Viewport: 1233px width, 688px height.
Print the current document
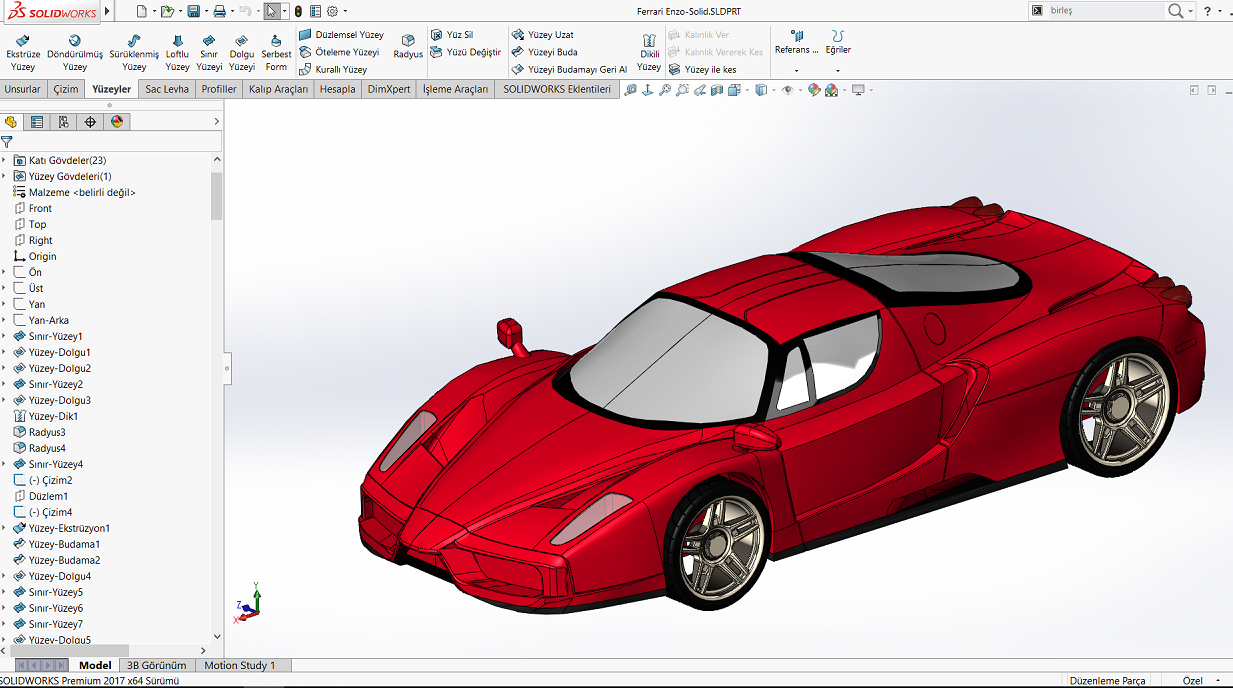[219, 11]
